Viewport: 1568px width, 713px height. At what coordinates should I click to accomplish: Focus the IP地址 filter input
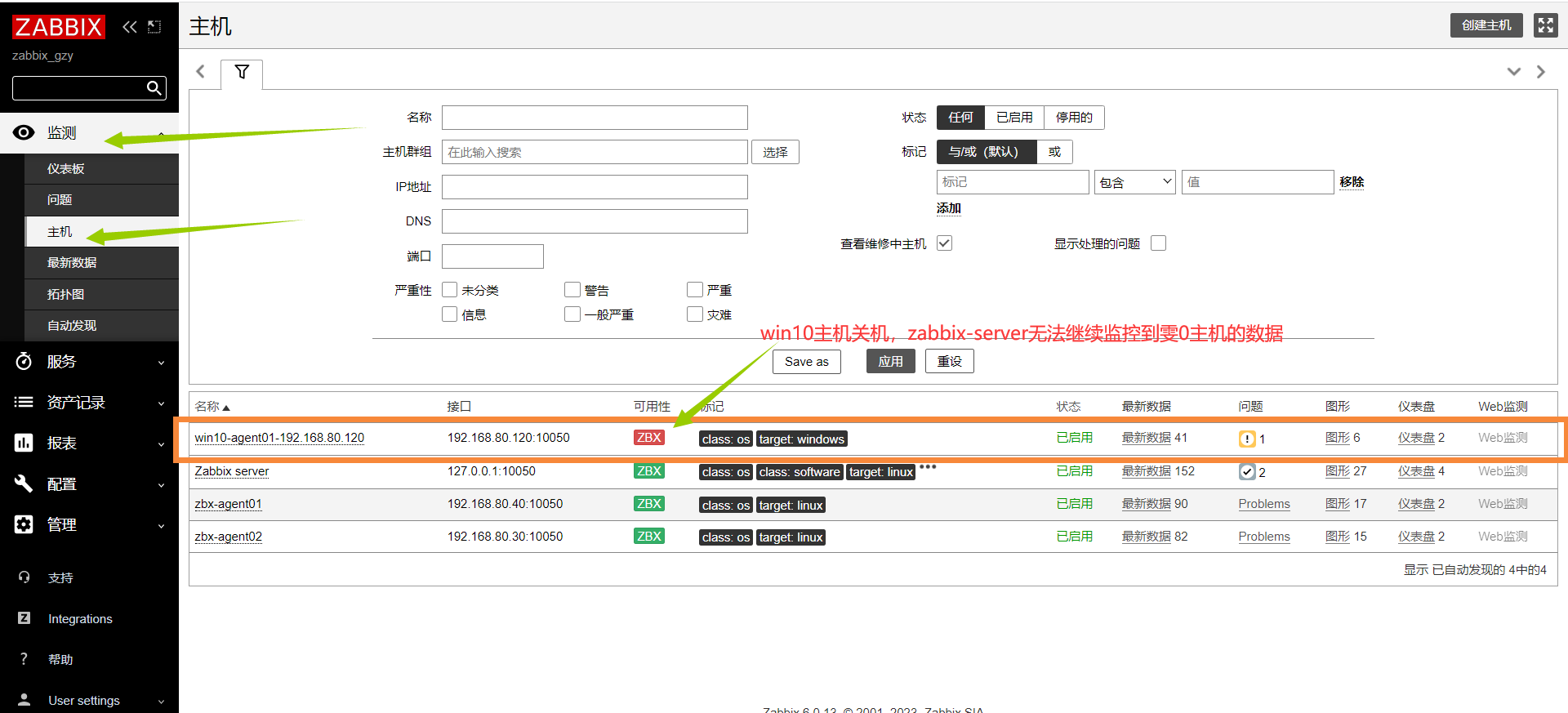[x=595, y=187]
